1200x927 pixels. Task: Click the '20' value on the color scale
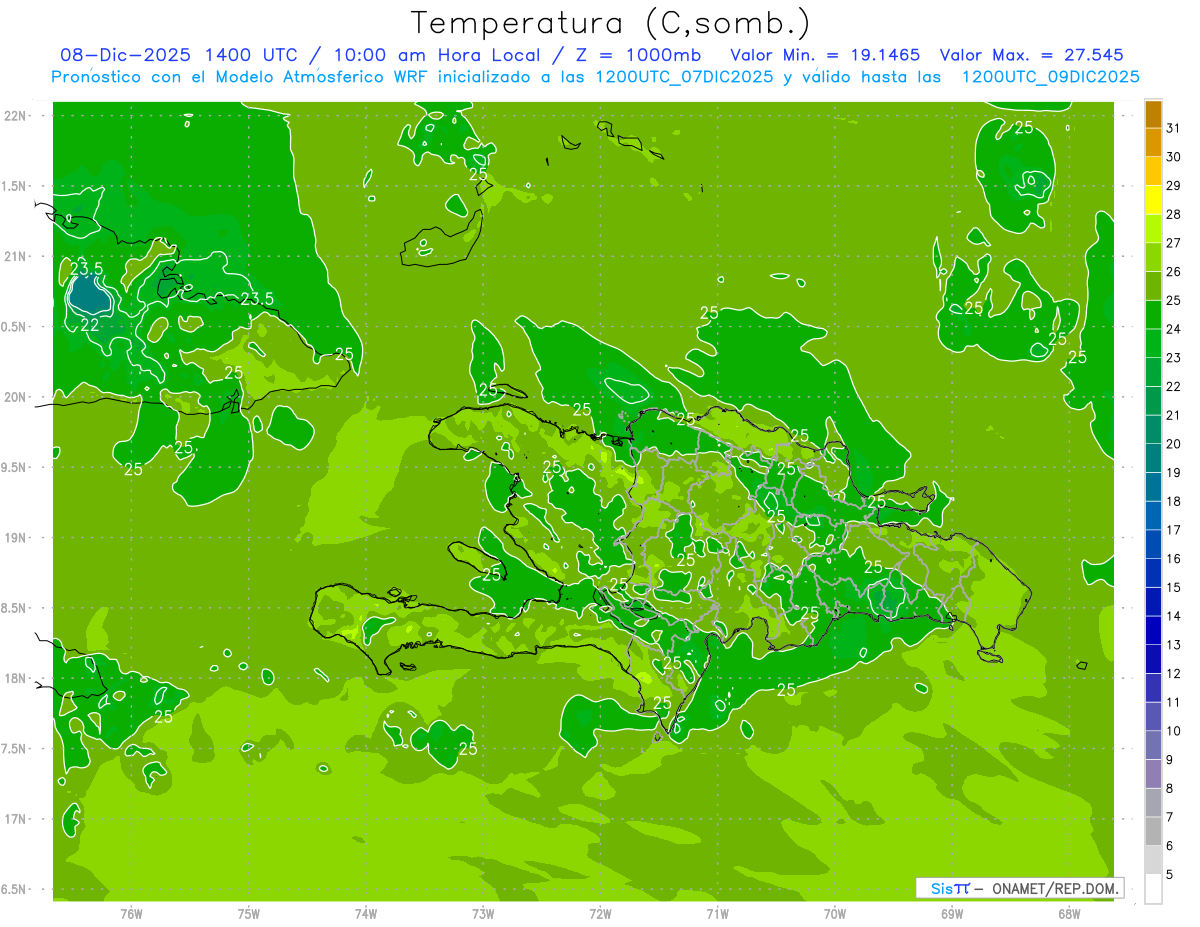(1173, 444)
